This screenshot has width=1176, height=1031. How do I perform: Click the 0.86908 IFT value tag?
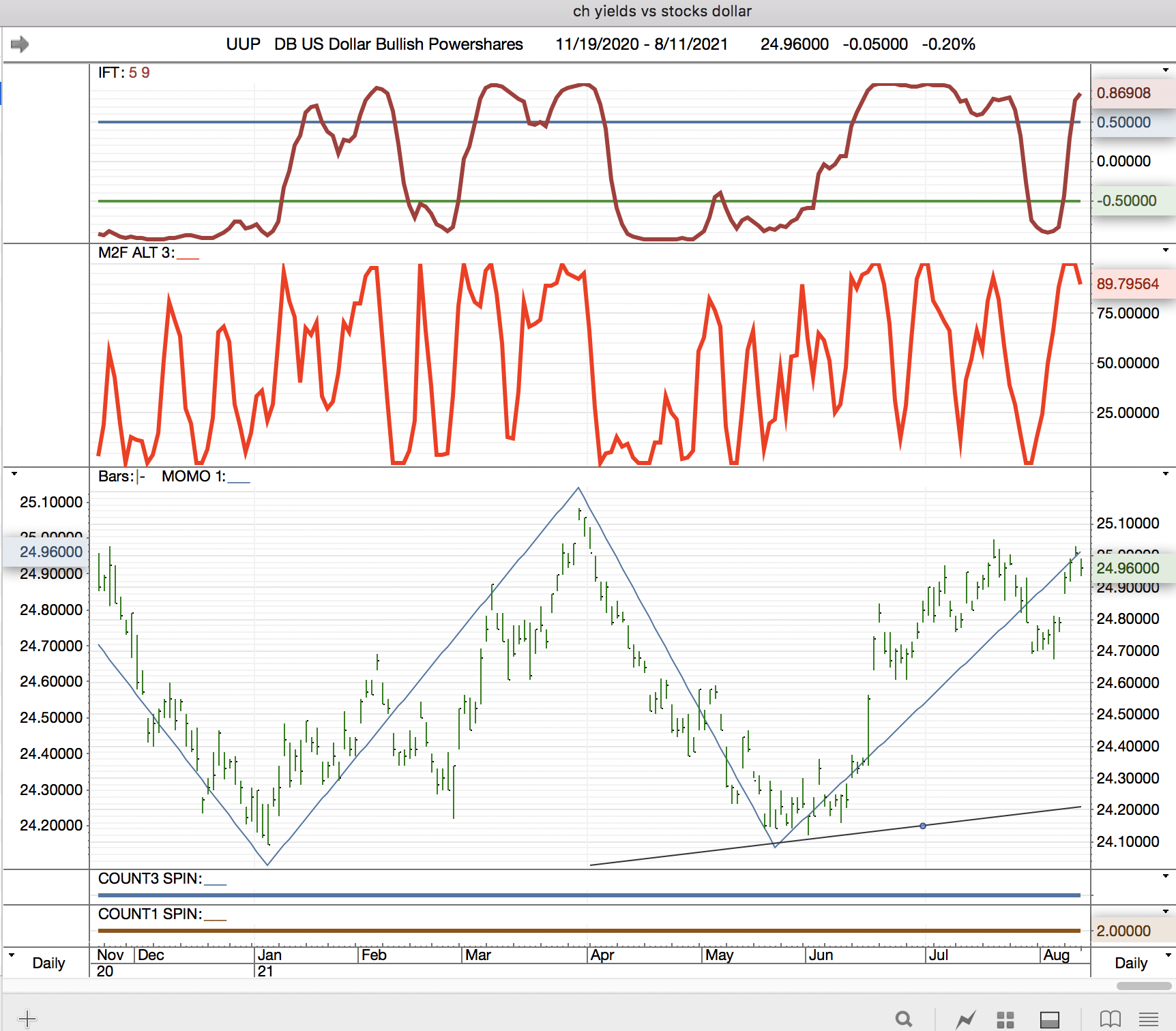[x=1132, y=93]
